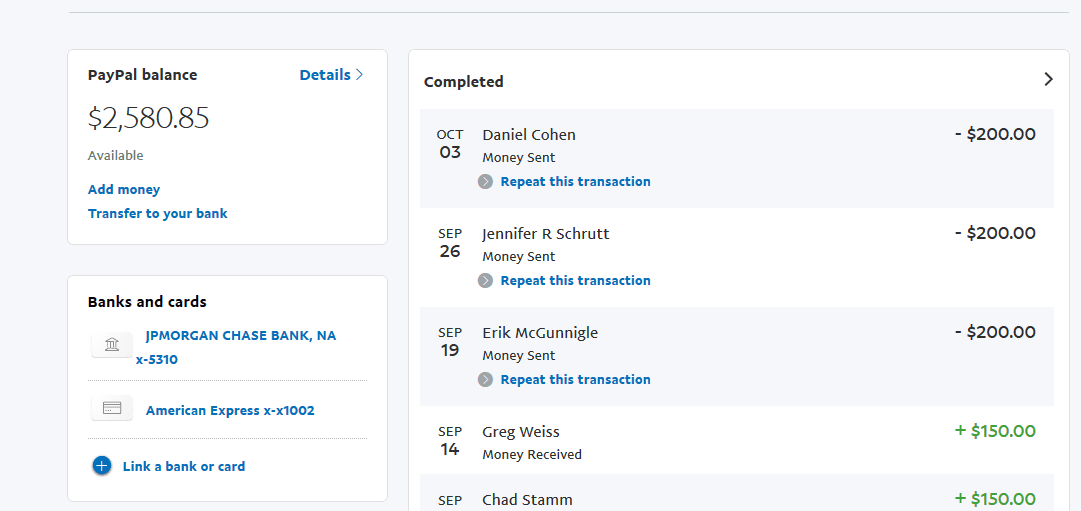This screenshot has width=1081, height=511.
Task: Repeat the Jennifer R Schrutt transaction
Action: click(x=575, y=281)
